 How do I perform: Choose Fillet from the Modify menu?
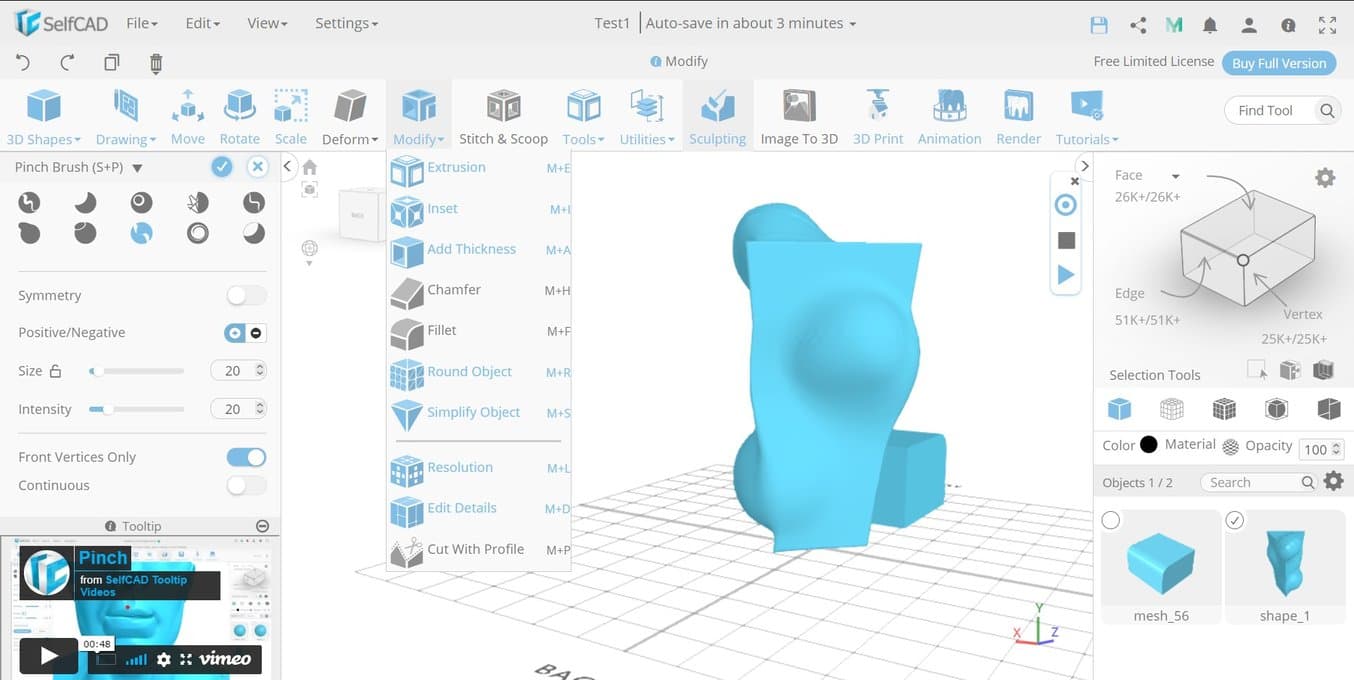click(442, 331)
